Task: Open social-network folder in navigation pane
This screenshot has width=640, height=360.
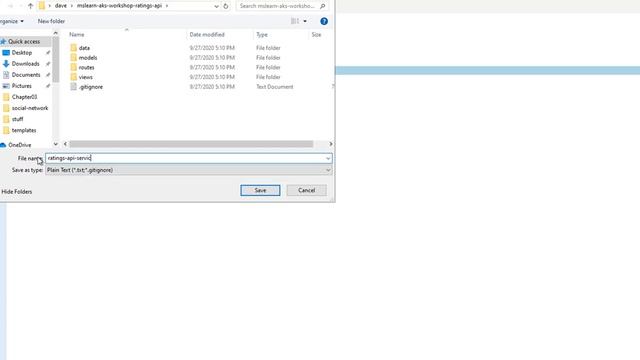Action: (30, 108)
